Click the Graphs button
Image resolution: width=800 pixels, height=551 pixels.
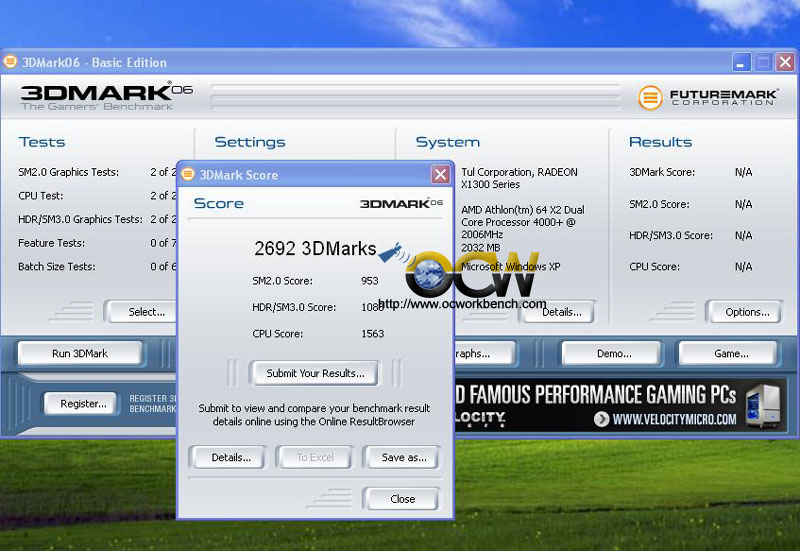click(x=484, y=353)
